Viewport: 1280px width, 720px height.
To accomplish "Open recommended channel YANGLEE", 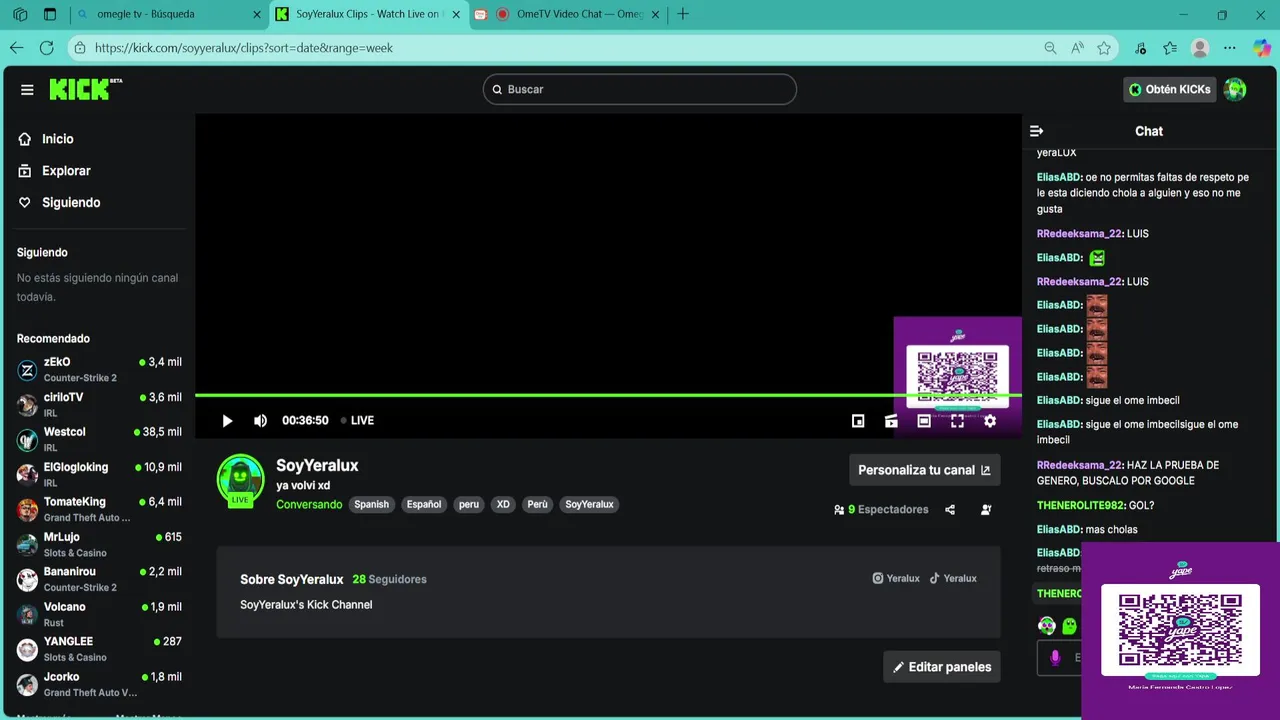I will click(x=99, y=650).
